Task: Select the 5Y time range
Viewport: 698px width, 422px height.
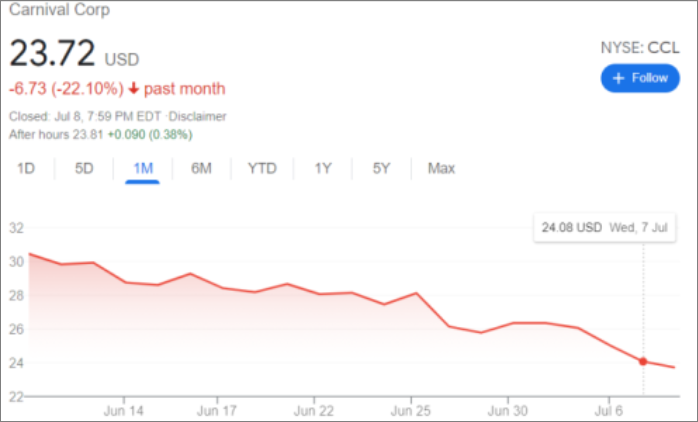Action: coord(381,168)
